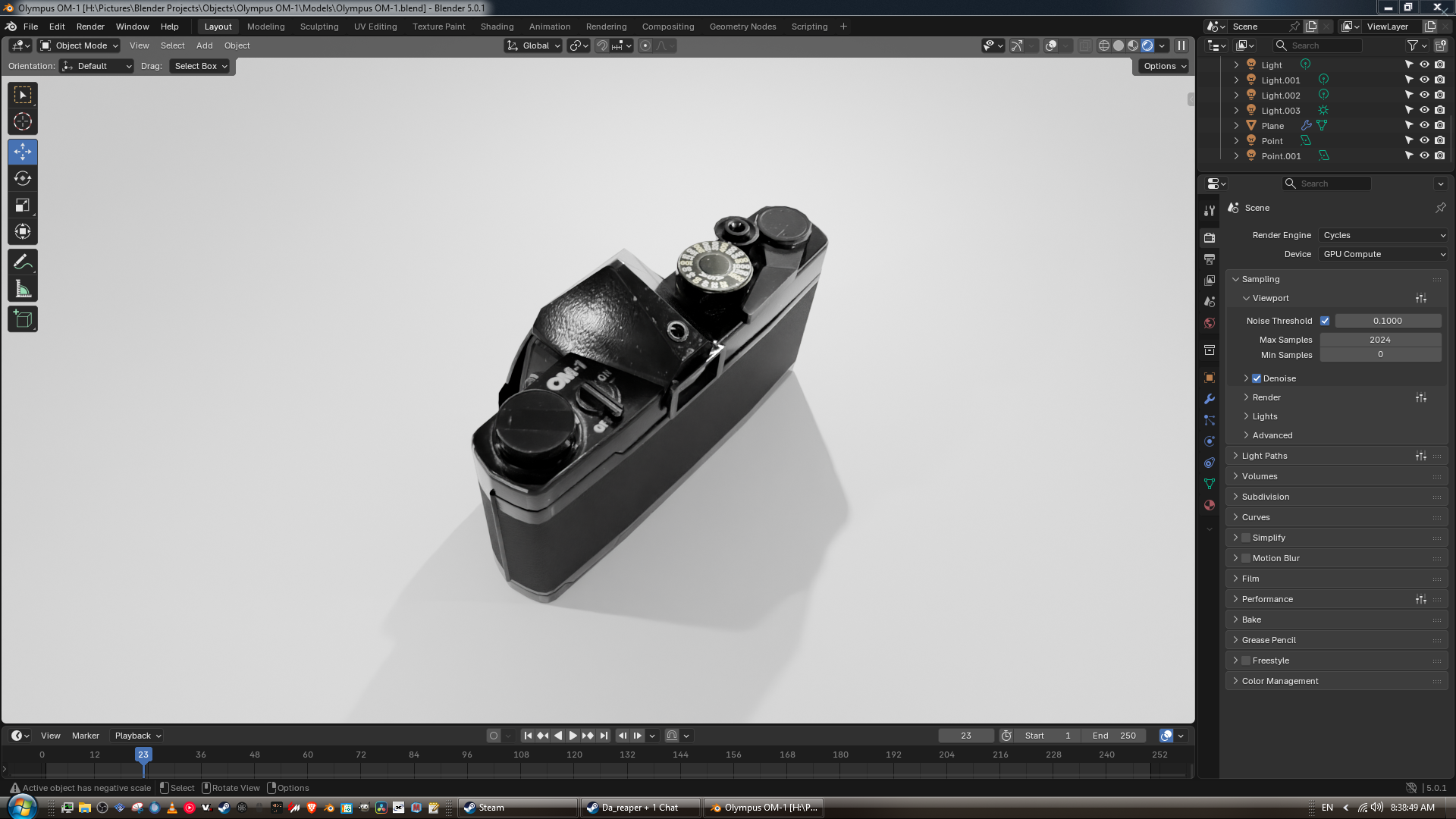Expand the Light Paths panel
Viewport: 1456px width, 819px height.
(1265, 456)
